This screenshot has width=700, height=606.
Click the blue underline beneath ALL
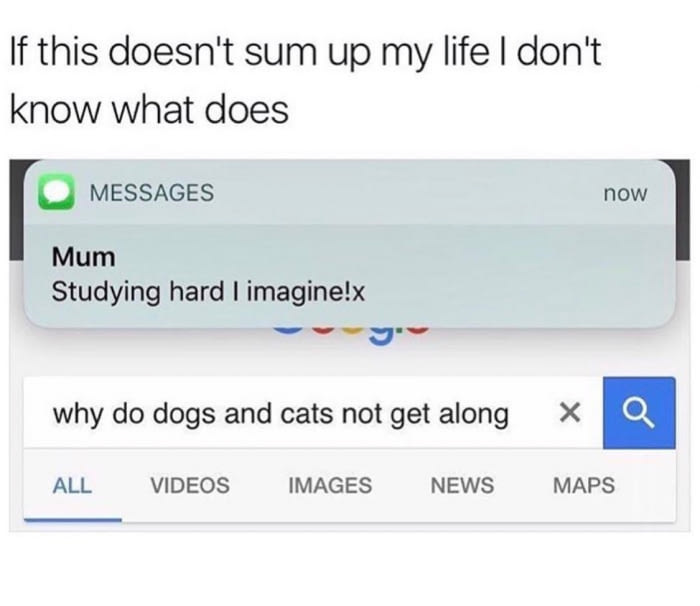pos(73,520)
